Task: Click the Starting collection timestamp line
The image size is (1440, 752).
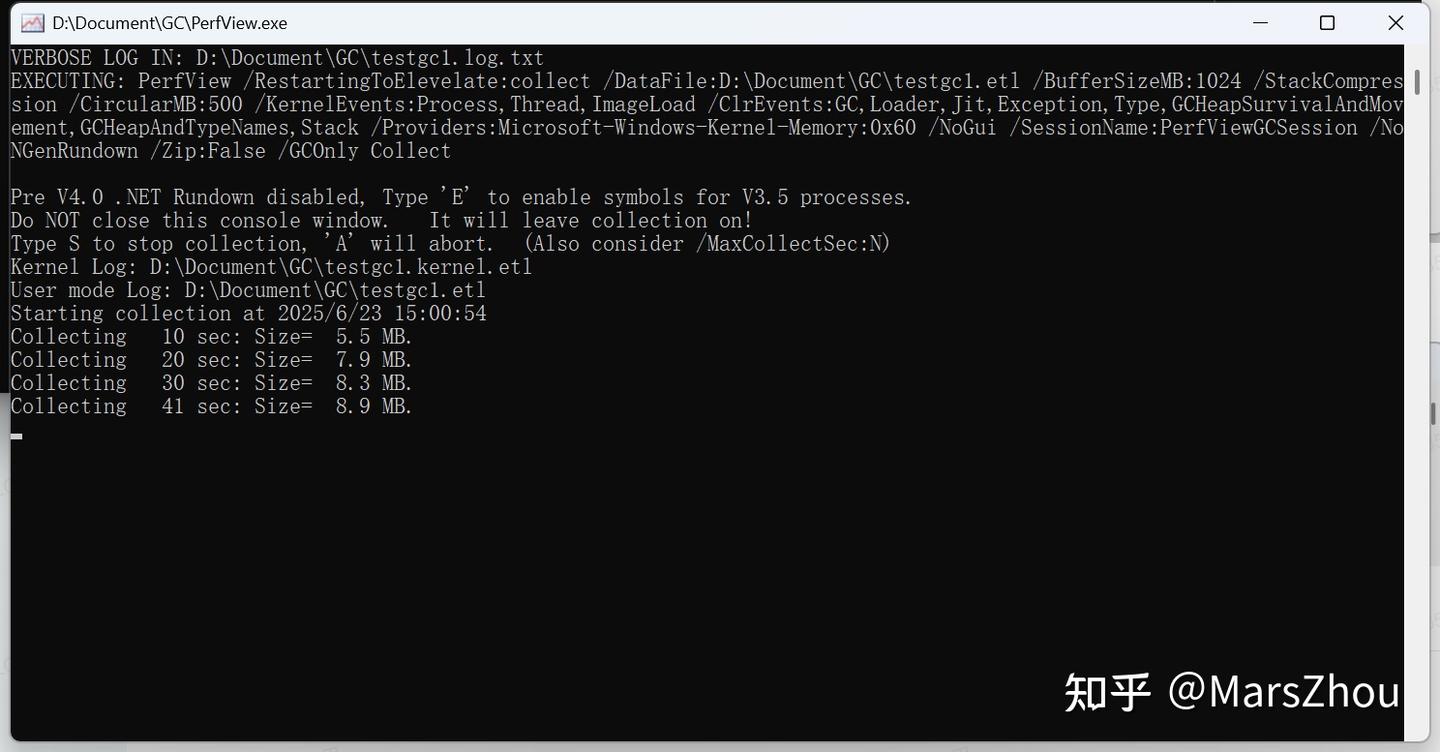Action: 248,313
